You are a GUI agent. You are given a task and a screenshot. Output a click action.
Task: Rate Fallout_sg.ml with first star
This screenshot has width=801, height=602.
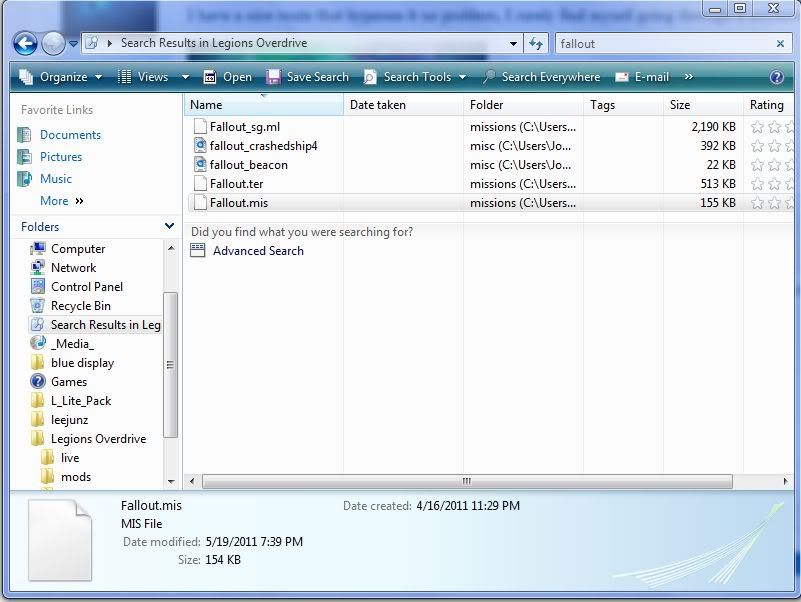(757, 127)
